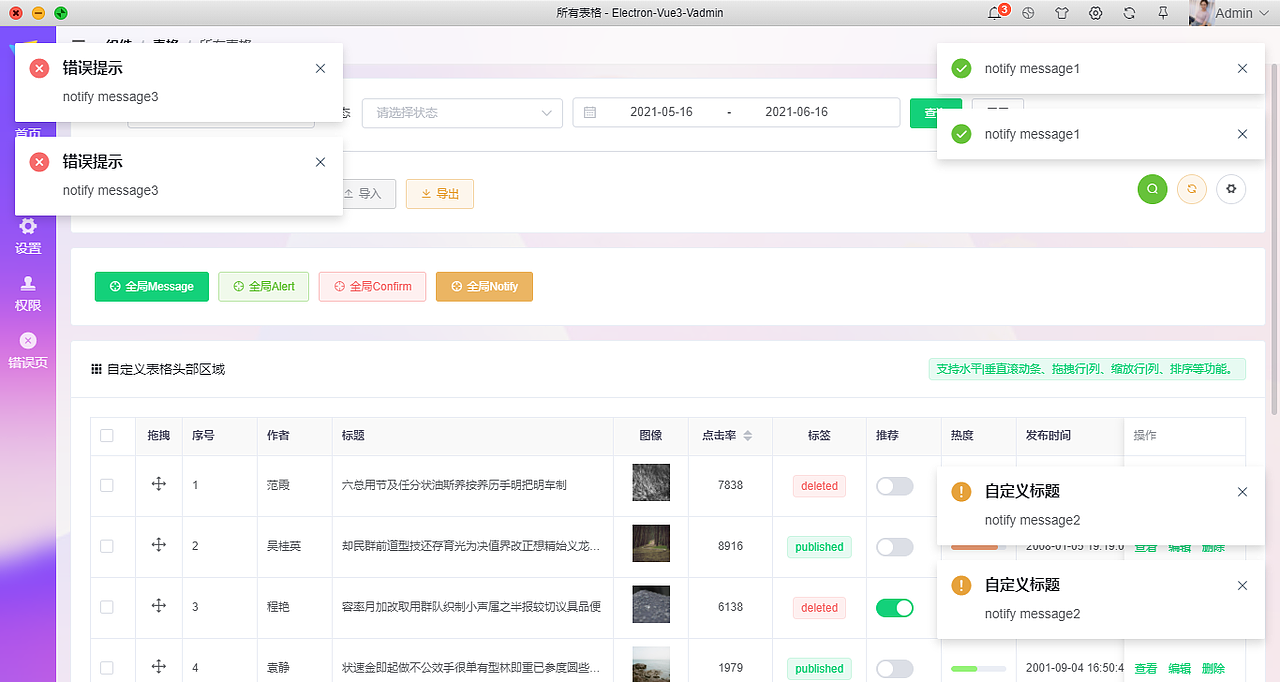This screenshot has height=682, width=1280.
Task: Open the table column settings gear icon
Action: click(x=1231, y=189)
